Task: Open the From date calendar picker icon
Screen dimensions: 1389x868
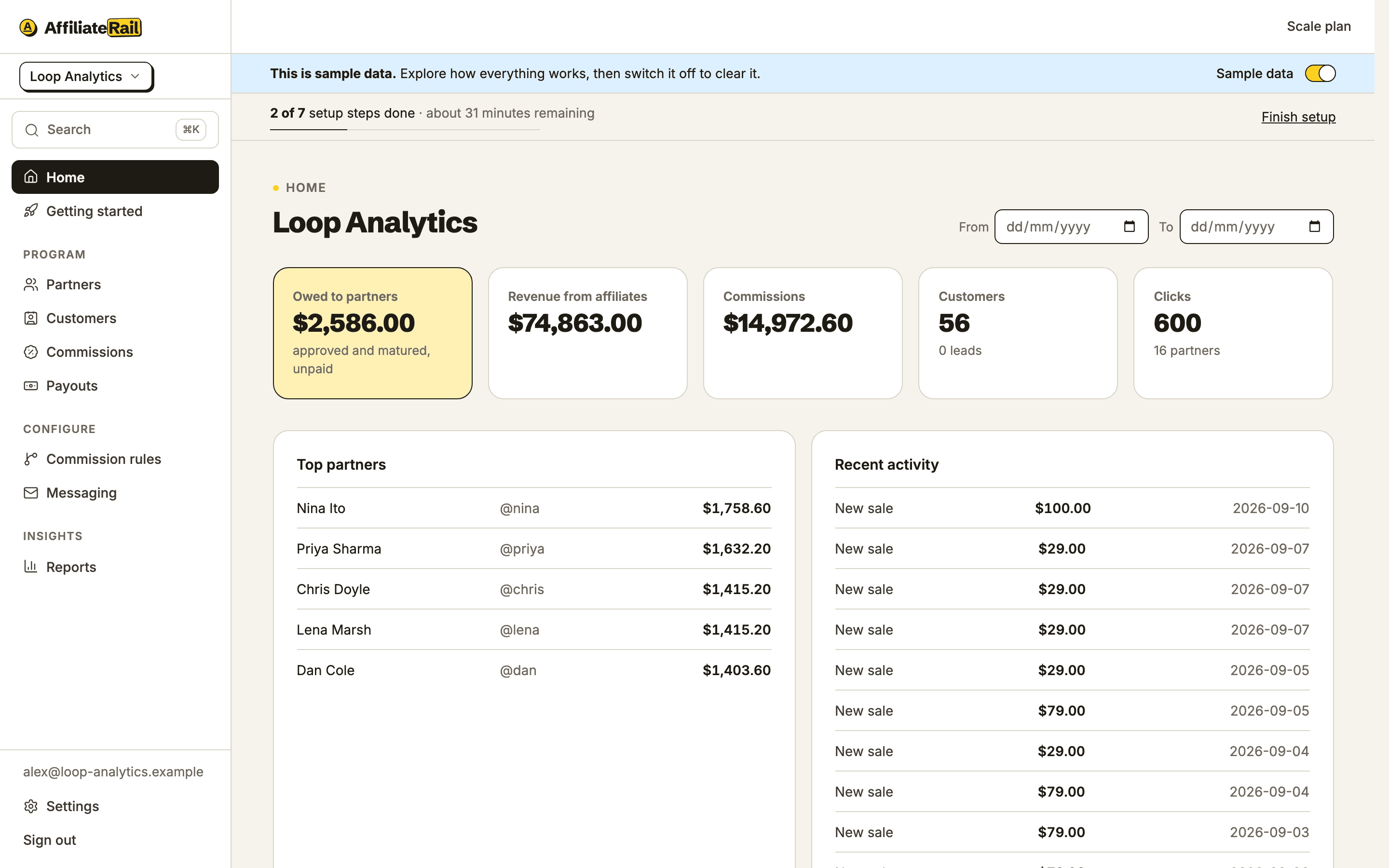Action: pyautogui.click(x=1129, y=227)
